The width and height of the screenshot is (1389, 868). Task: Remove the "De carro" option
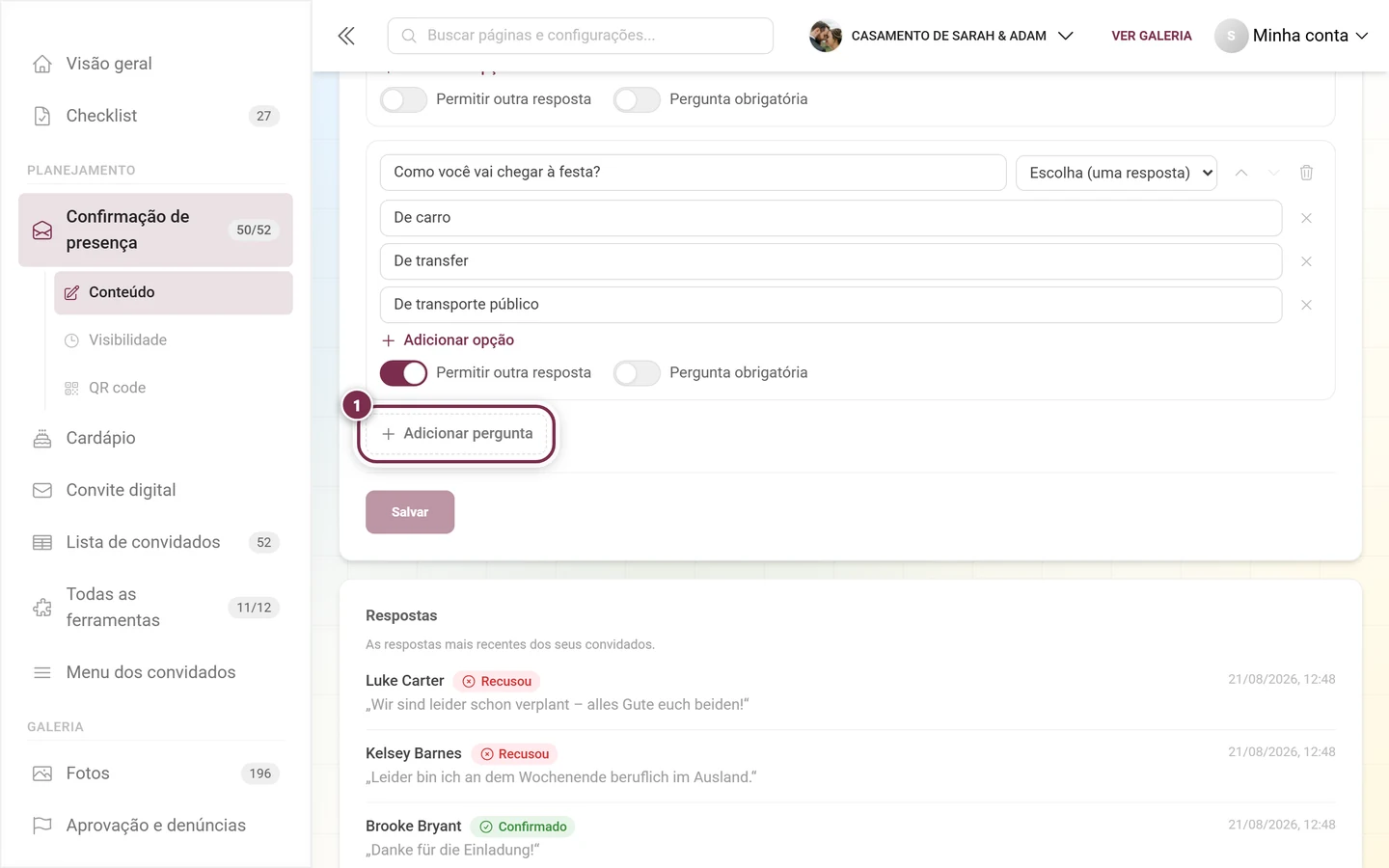click(x=1306, y=218)
